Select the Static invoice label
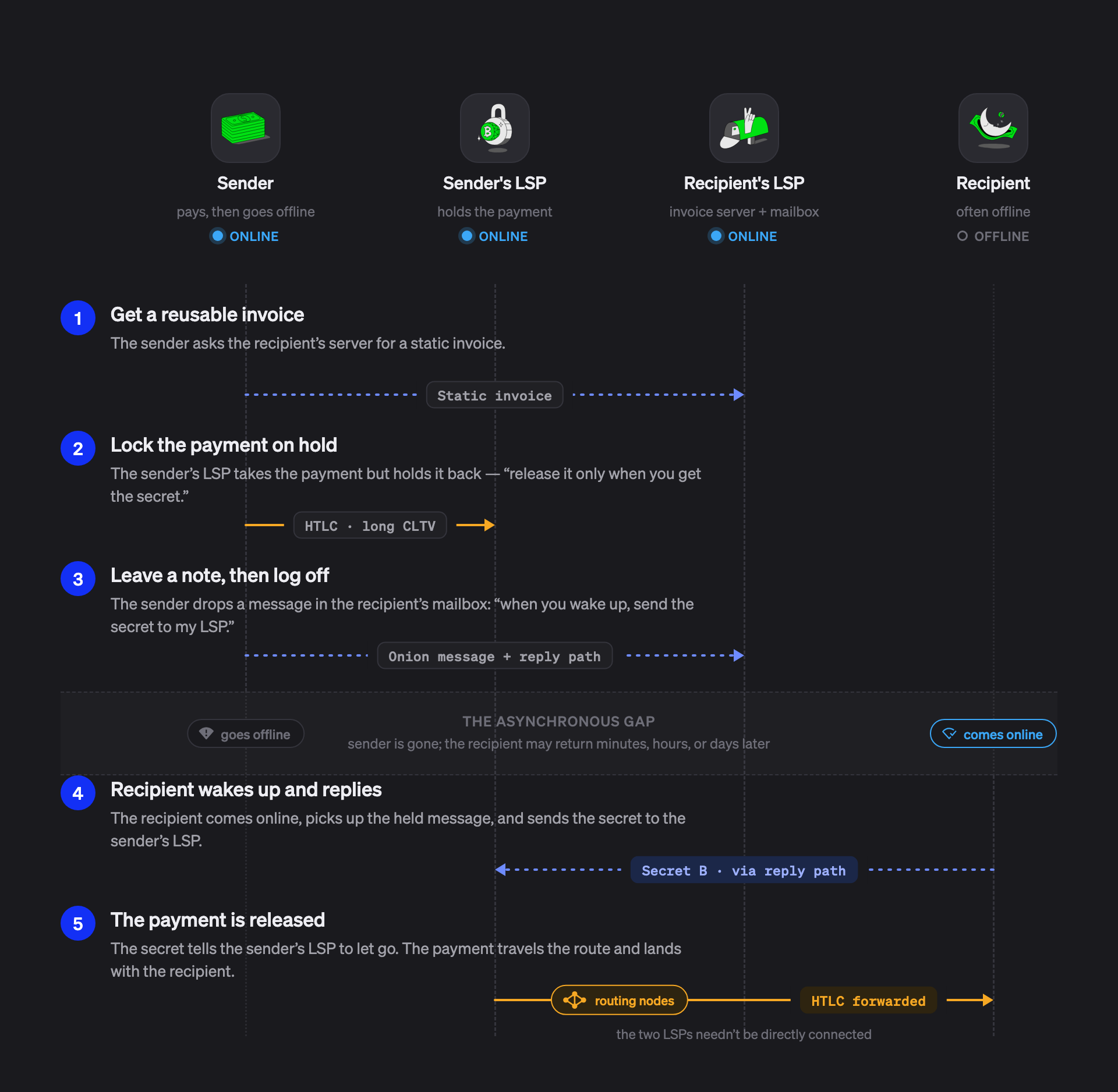The image size is (1118, 1092). [494, 395]
